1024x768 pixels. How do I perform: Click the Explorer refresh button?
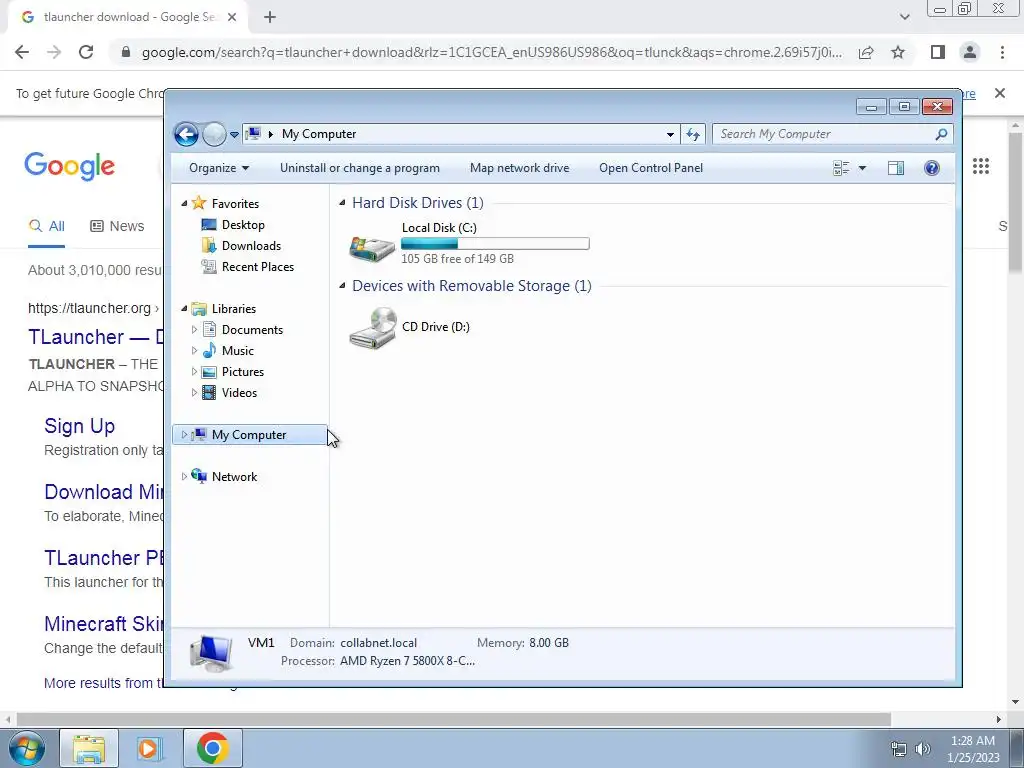(693, 135)
